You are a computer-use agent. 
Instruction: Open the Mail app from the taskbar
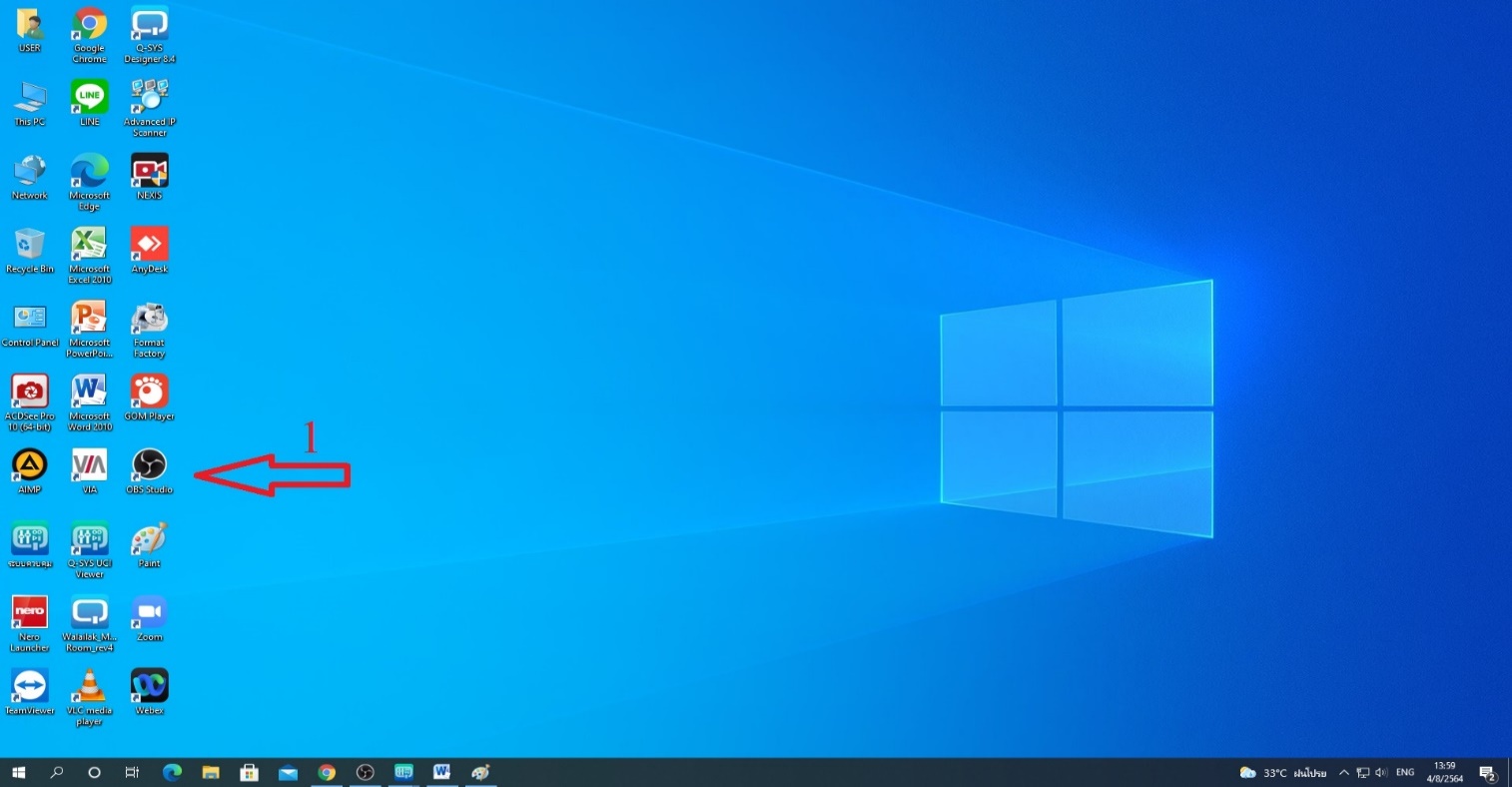(289, 772)
